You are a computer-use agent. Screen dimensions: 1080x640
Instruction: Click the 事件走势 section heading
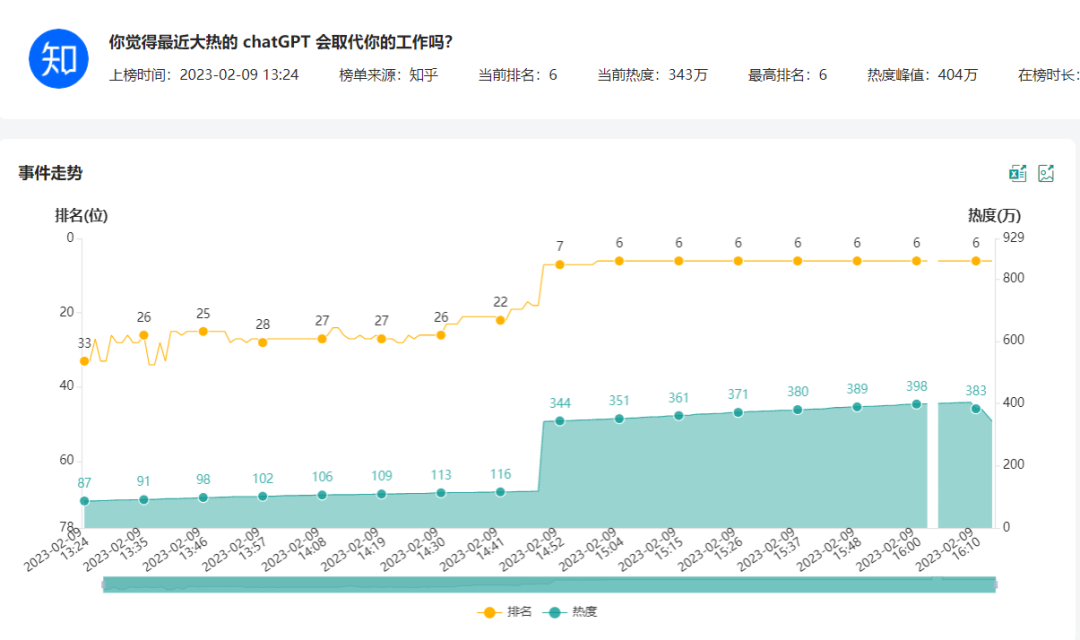tap(50, 174)
